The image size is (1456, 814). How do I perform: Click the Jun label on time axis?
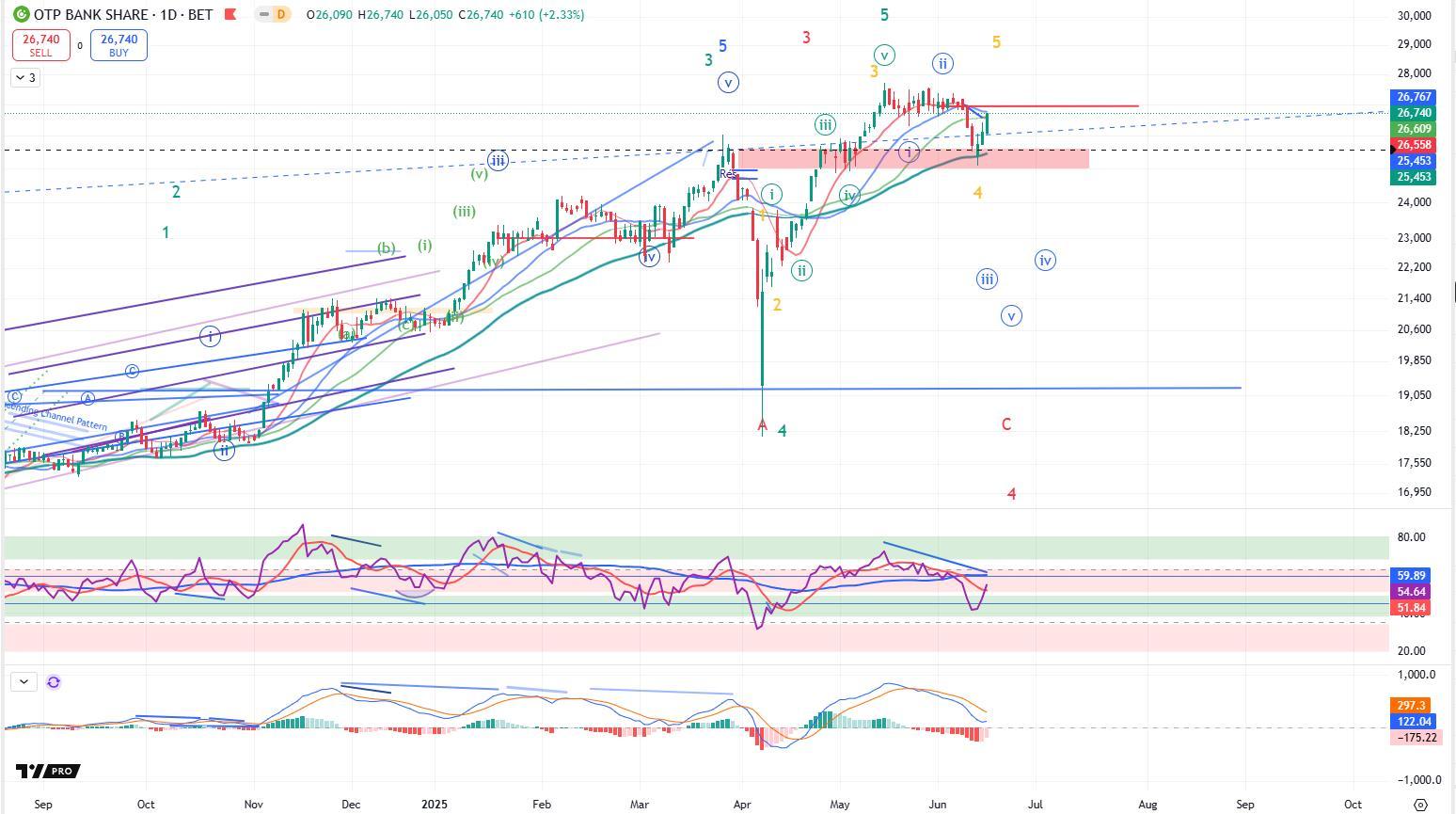point(937,805)
